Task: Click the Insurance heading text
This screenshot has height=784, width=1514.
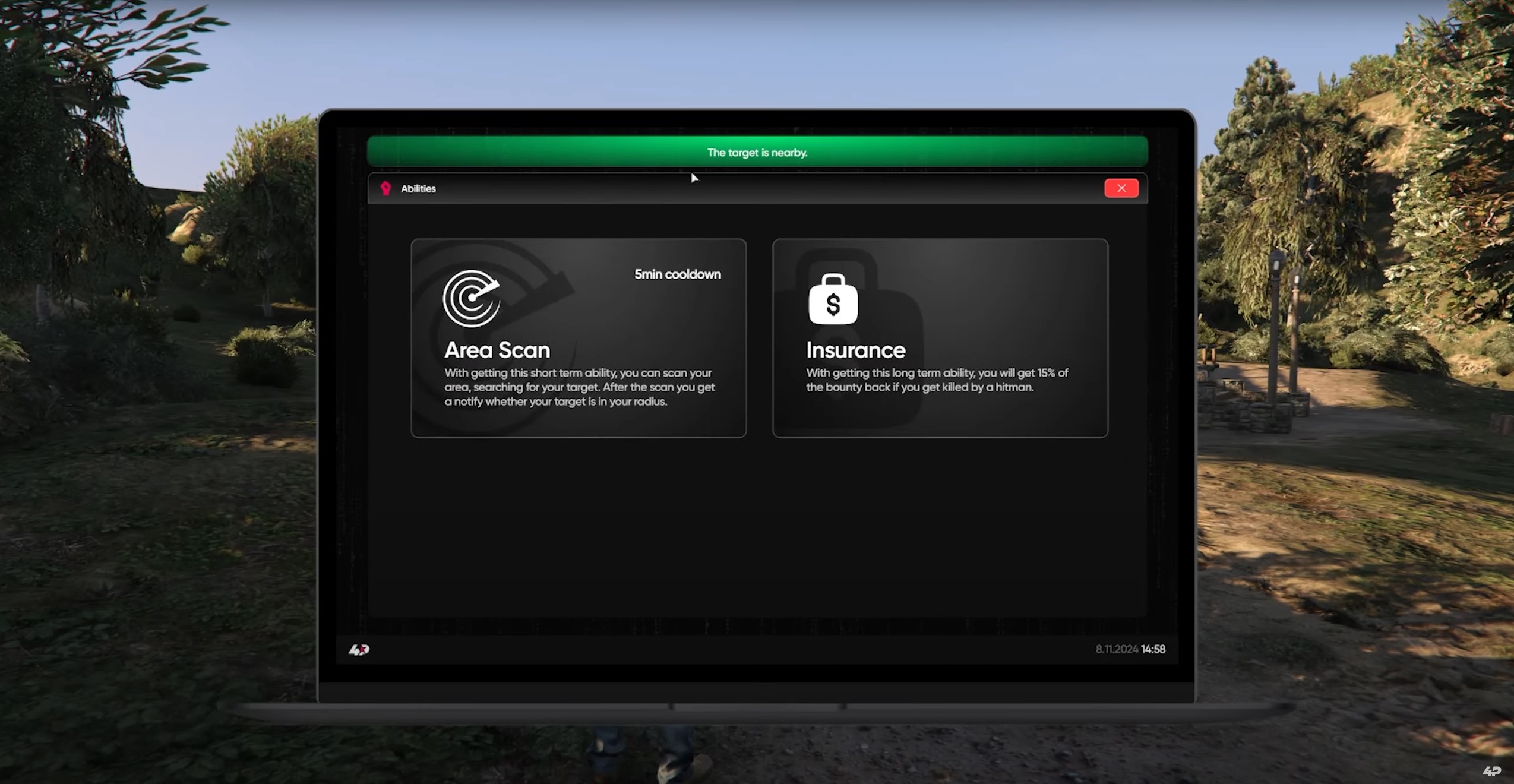Action: click(855, 350)
